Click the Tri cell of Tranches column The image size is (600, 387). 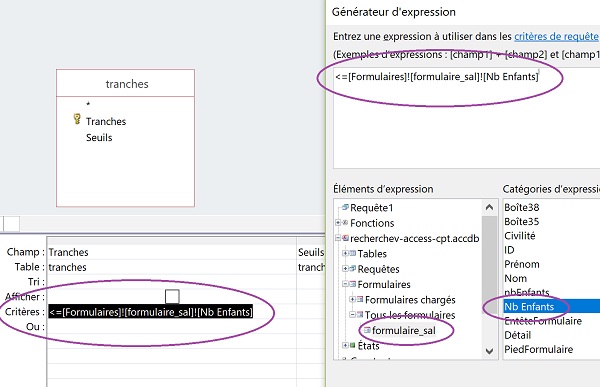[172, 282]
